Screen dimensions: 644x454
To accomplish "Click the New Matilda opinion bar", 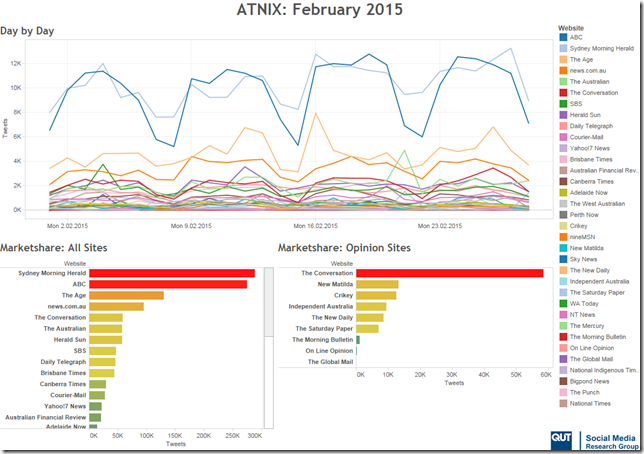I will click(x=377, y=284).
